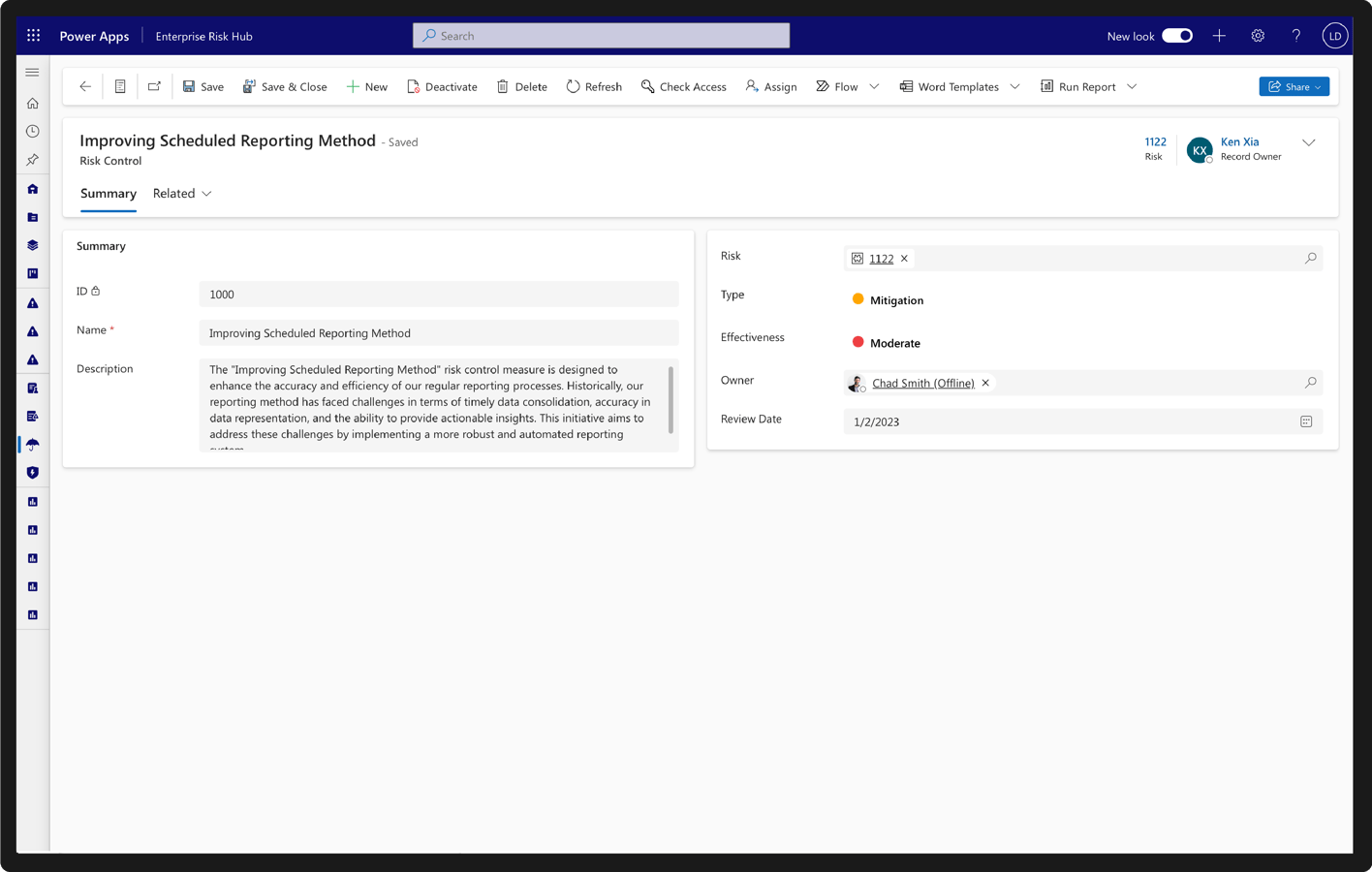Screen dimensions: 1372x872
Task: Open Settings gear icon
Action: (1258, 36)
